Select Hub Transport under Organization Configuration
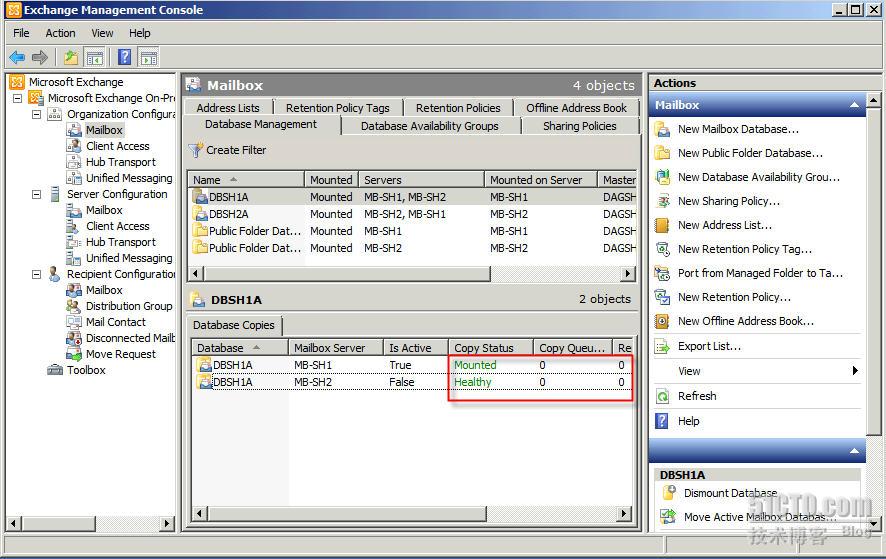The height and width of the screenshot is (559, 886). pyautogui.click(x=121, y=162)
